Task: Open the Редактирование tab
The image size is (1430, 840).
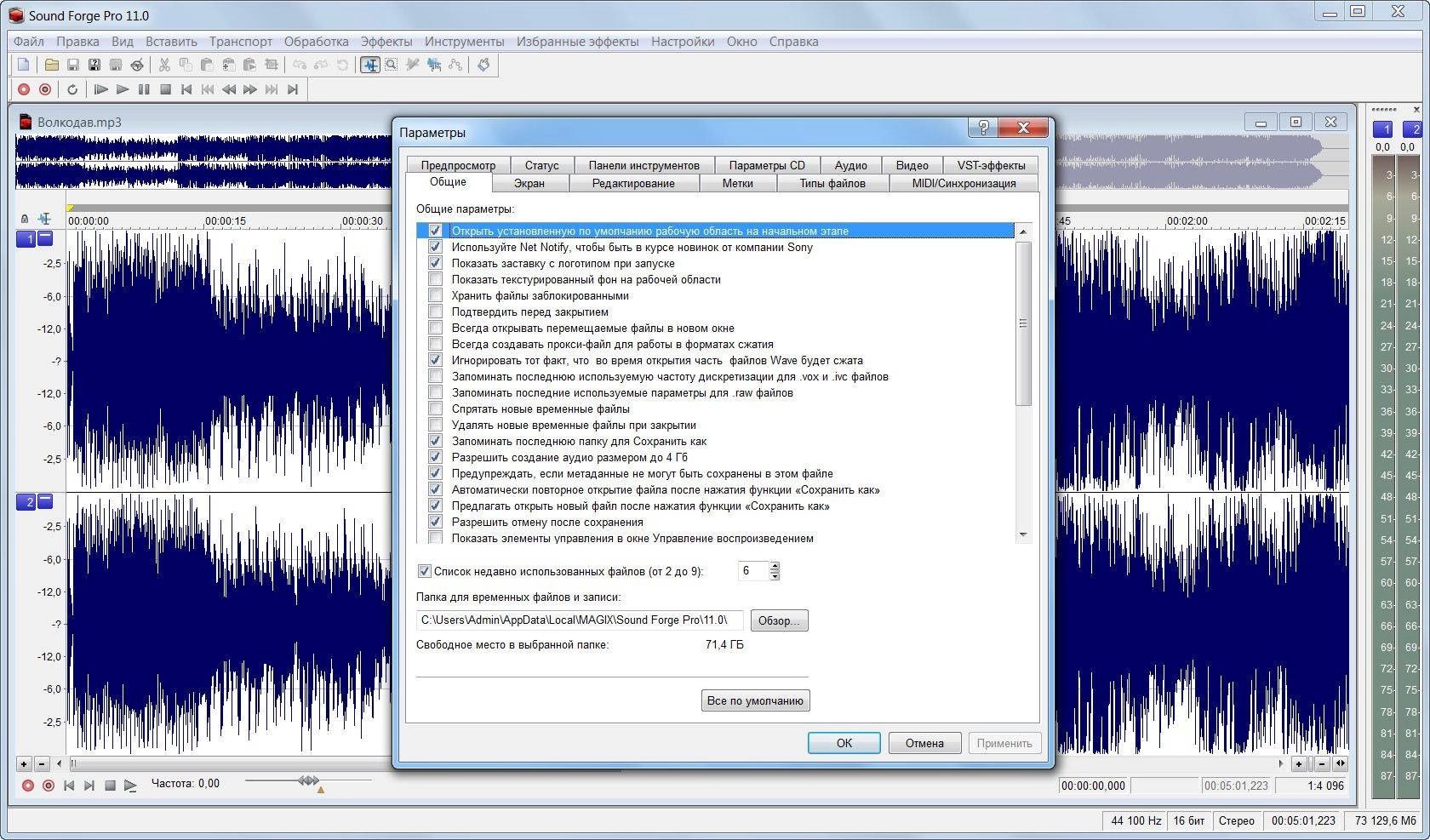Action: click(x=633, y=183)
